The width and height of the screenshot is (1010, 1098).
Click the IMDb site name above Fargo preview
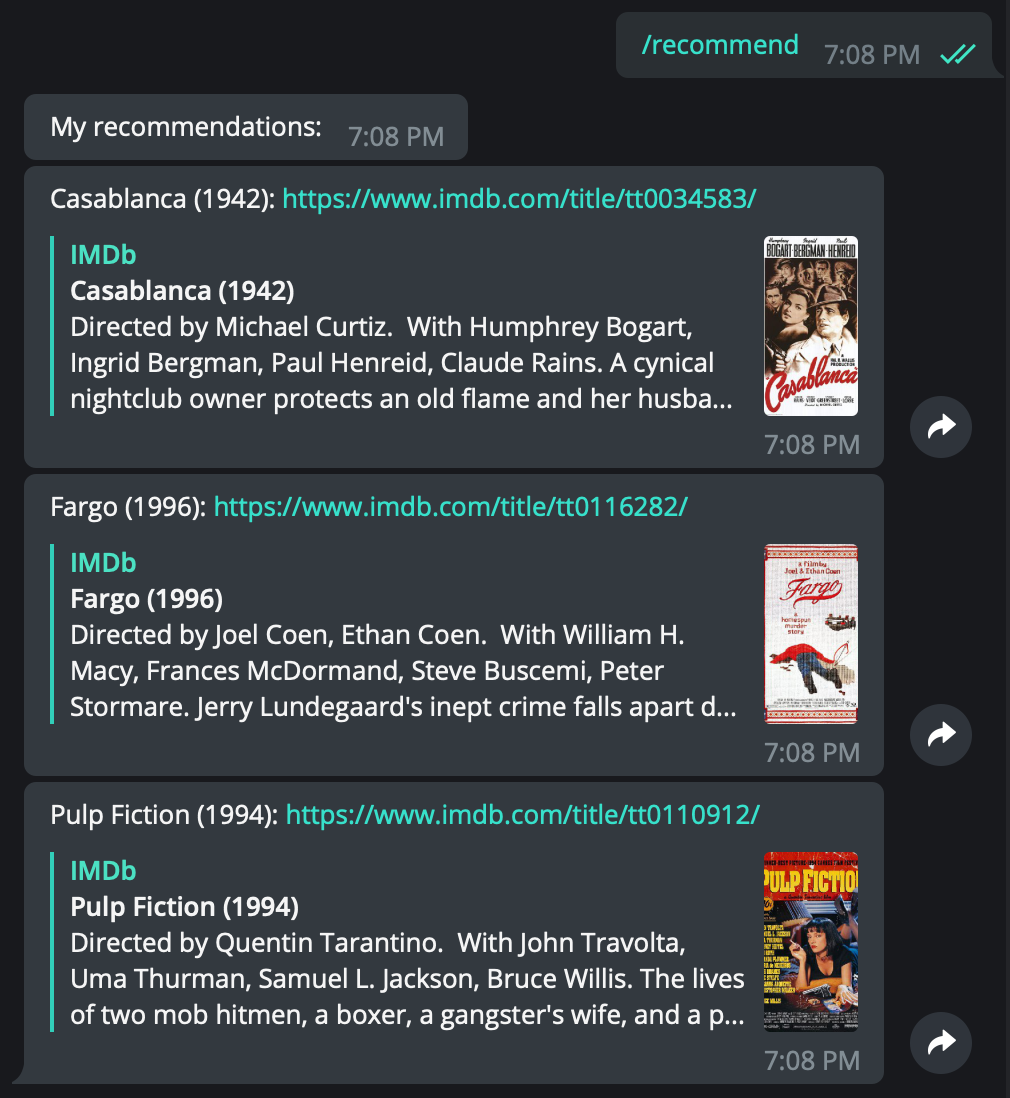(x=103, y=563)
